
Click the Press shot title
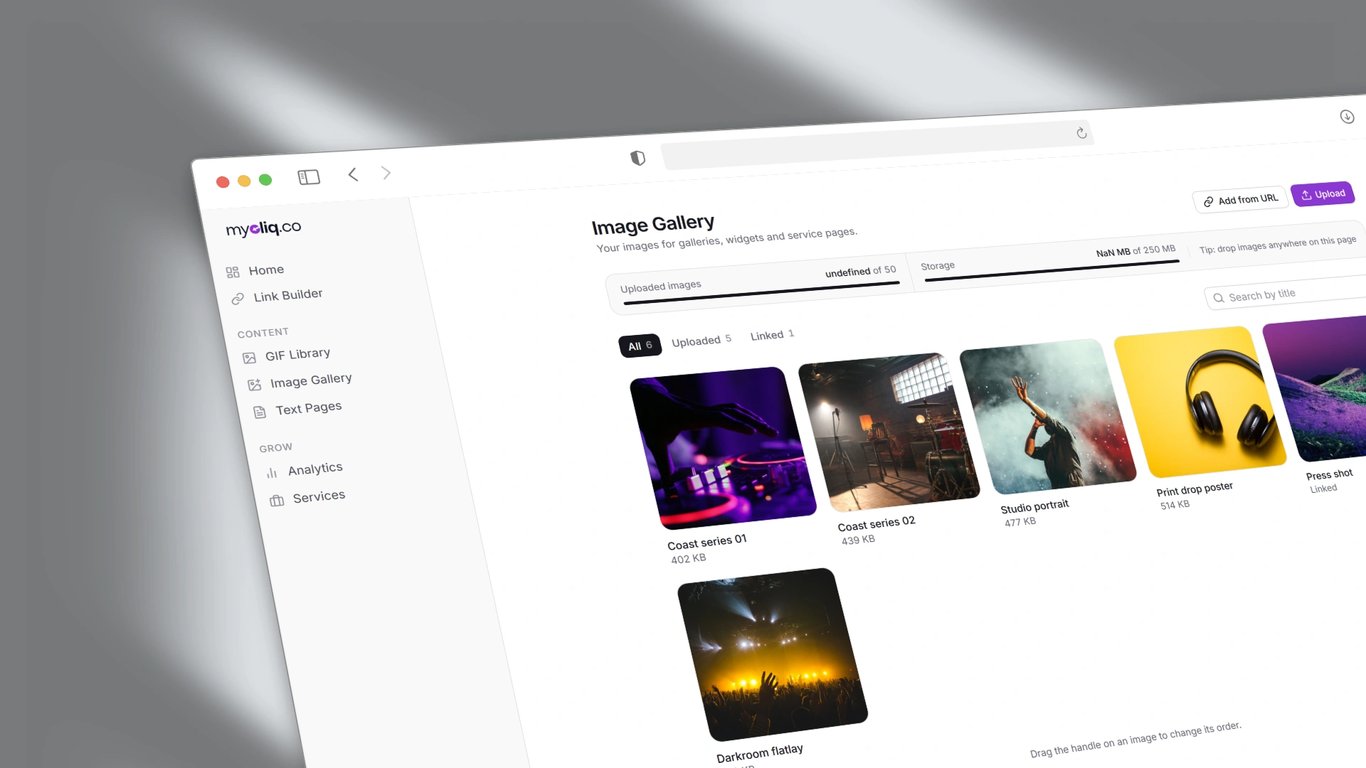pos(1329,475)
